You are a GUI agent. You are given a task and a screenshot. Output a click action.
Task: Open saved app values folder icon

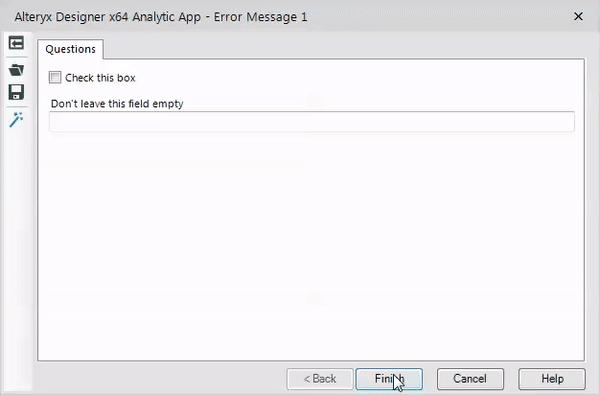click(x=16, y=70)
